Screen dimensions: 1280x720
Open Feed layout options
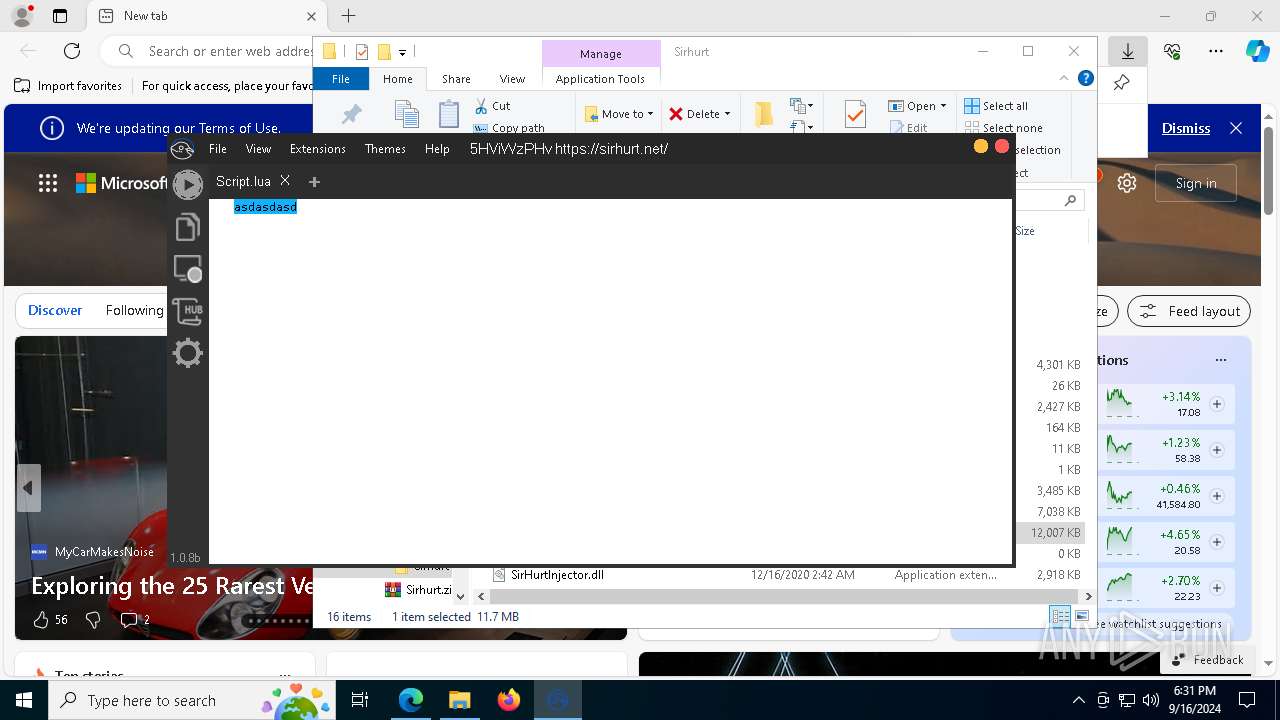click(x=1189, y=311)
